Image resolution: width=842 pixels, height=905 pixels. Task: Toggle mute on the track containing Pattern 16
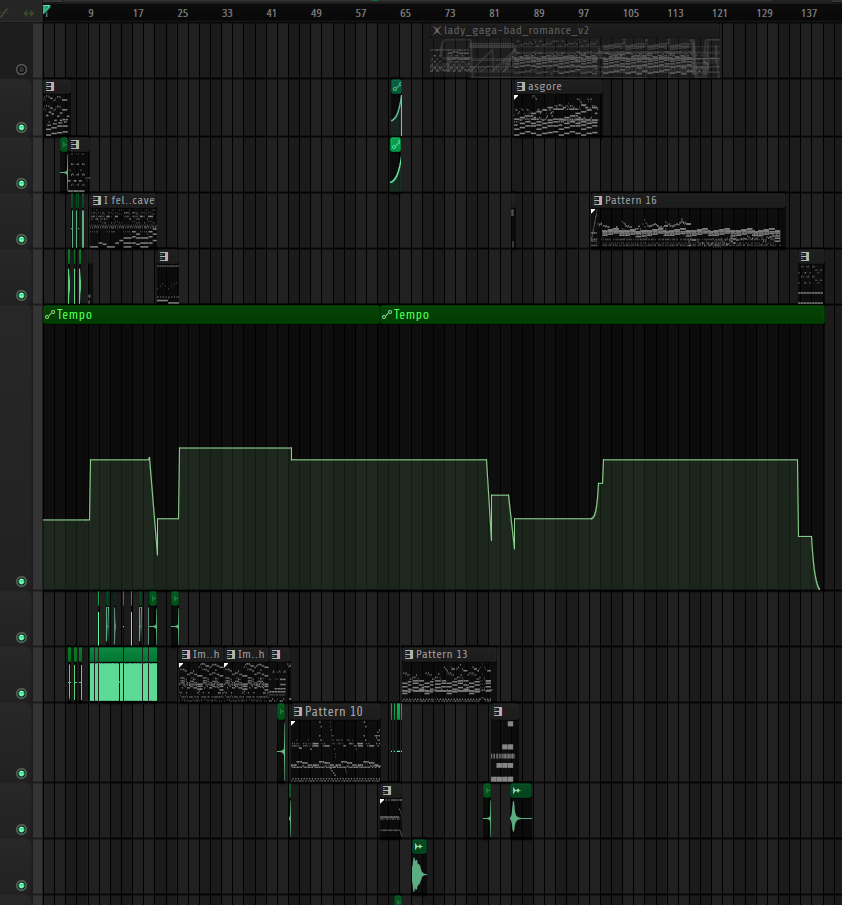coord(21,239)
